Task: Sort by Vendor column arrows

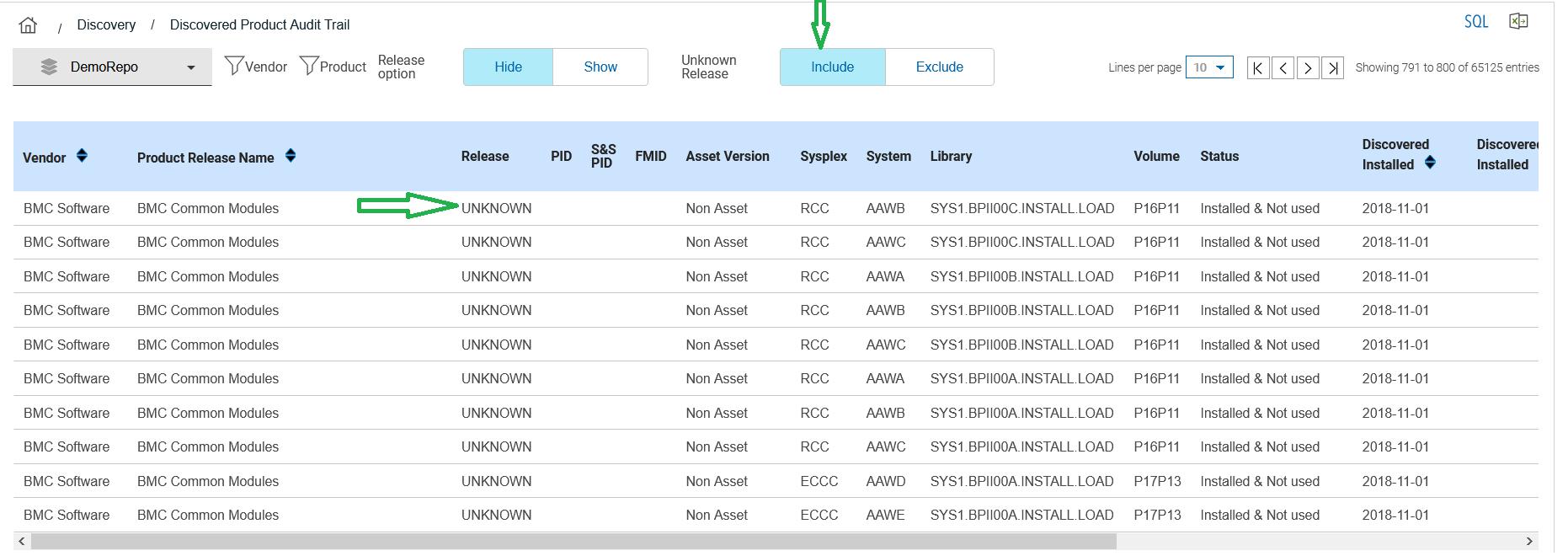Action: [x=82, y=156]
